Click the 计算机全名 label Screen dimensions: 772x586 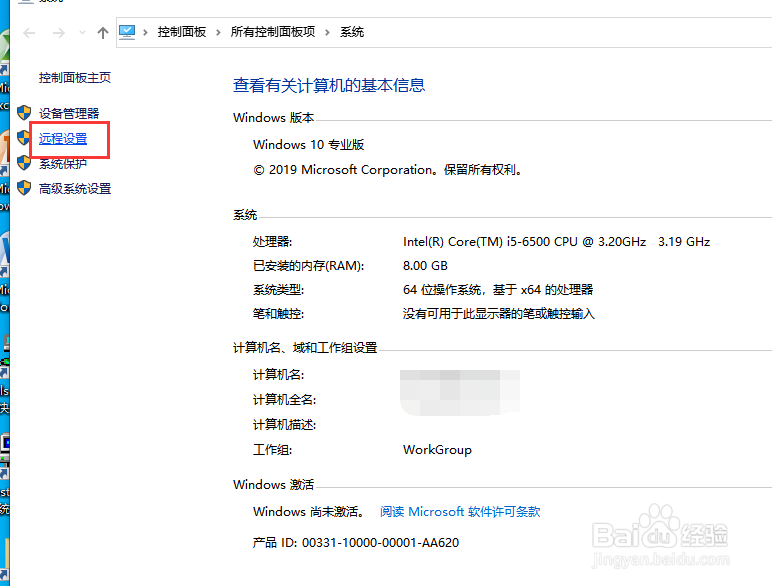285,400
